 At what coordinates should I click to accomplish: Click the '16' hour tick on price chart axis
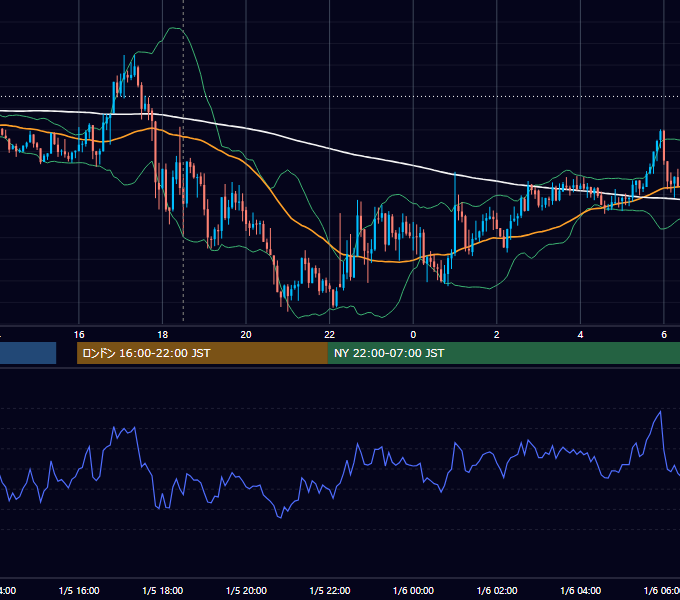(79, 335)
